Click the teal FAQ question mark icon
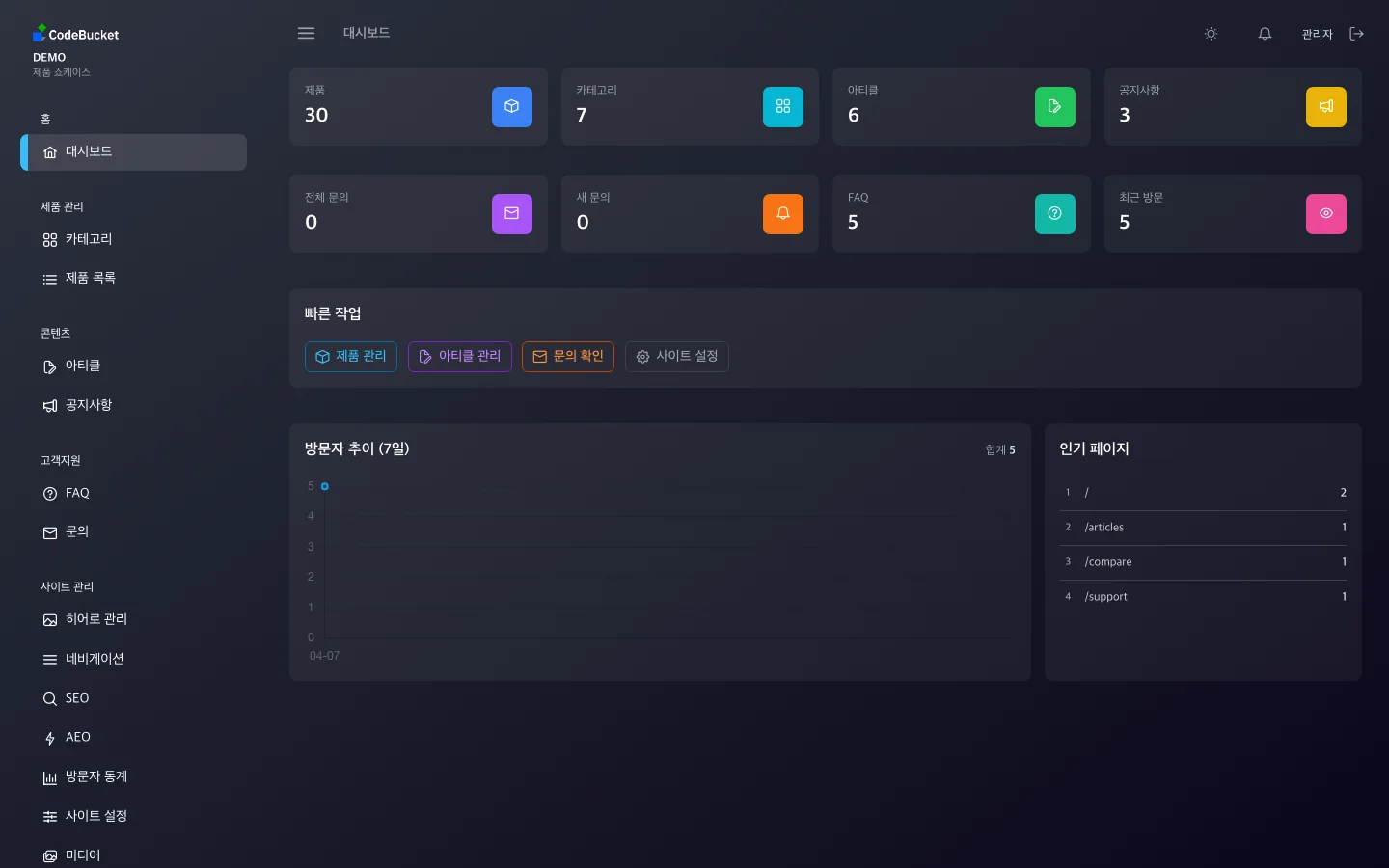Viewport: 1389px width, 868px height. coord(1054,214)
